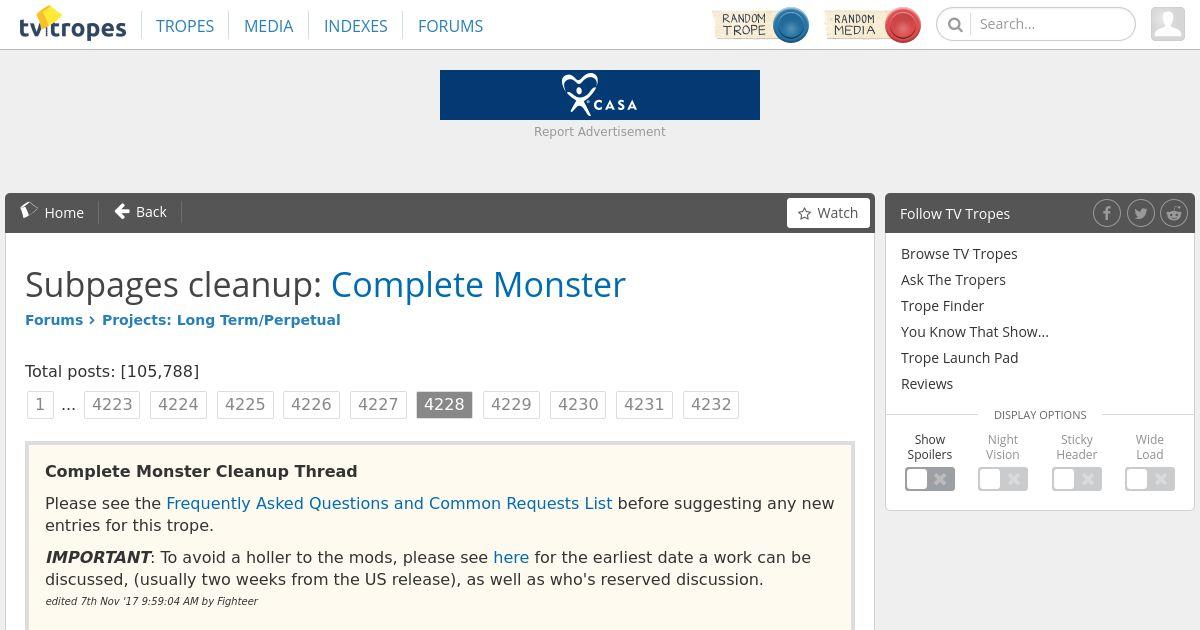Go to page 4229
1200x630 pixels.
(511, 404)
